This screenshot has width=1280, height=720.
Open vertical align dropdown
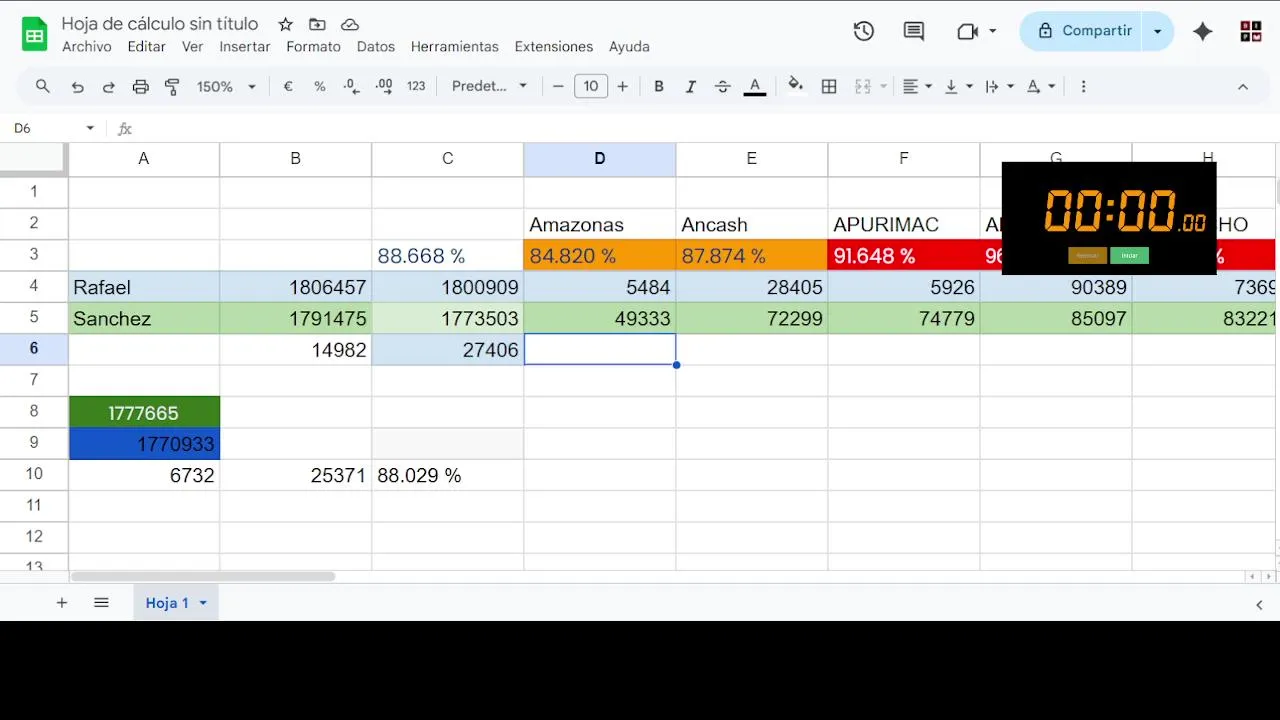click(x=958, y=86)
